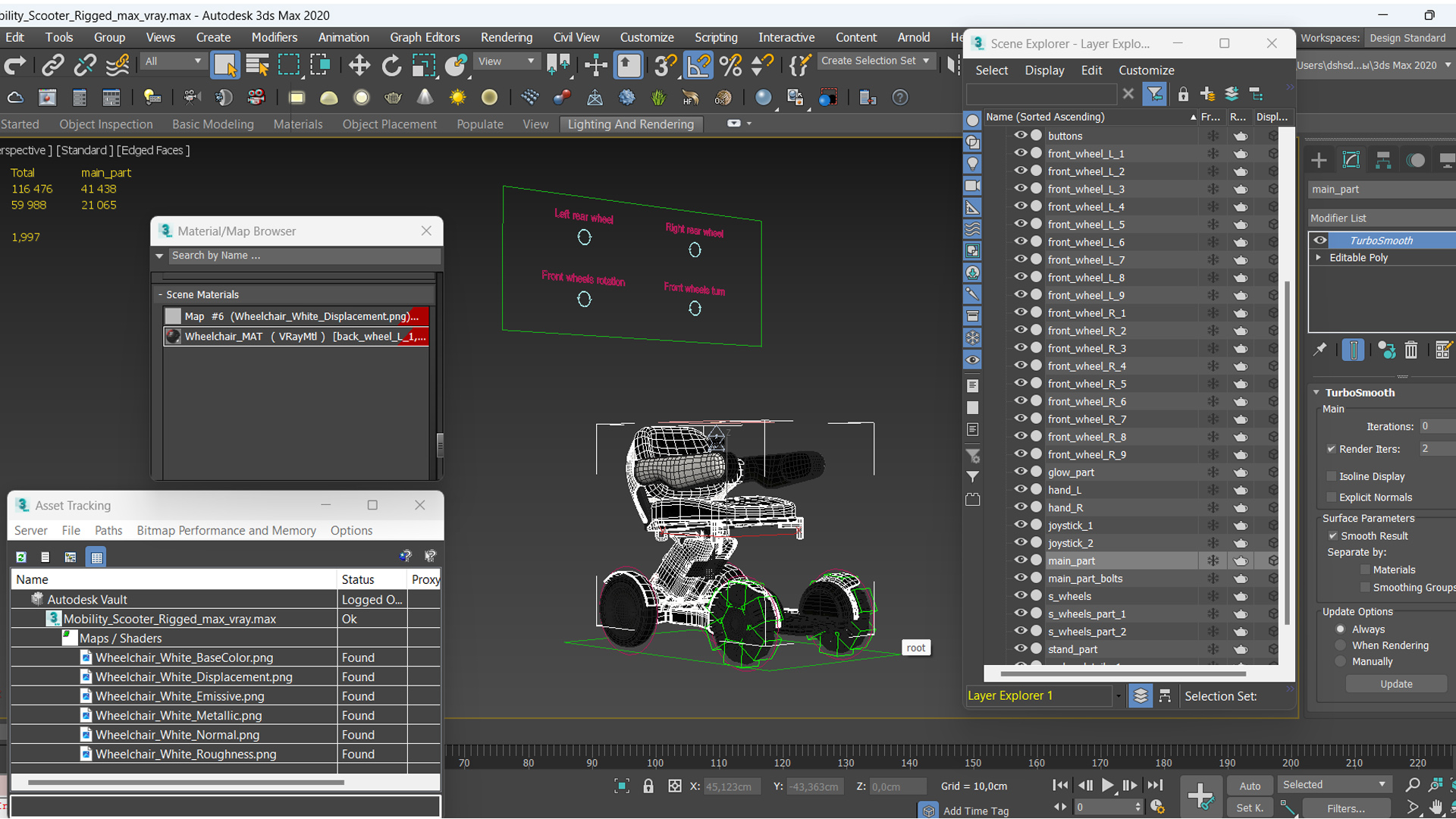Click Add Time Tag label
The image size is (1456, 819).
click(975, 811)
